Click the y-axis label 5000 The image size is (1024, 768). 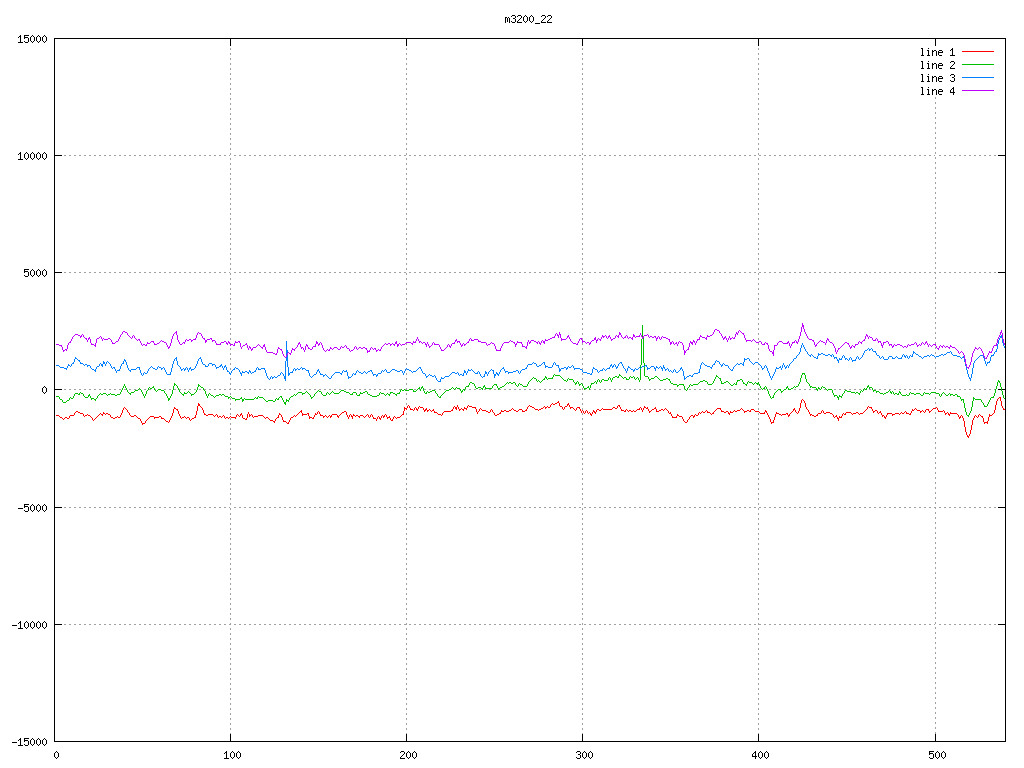pyautogui.click(x=35, y=274)
